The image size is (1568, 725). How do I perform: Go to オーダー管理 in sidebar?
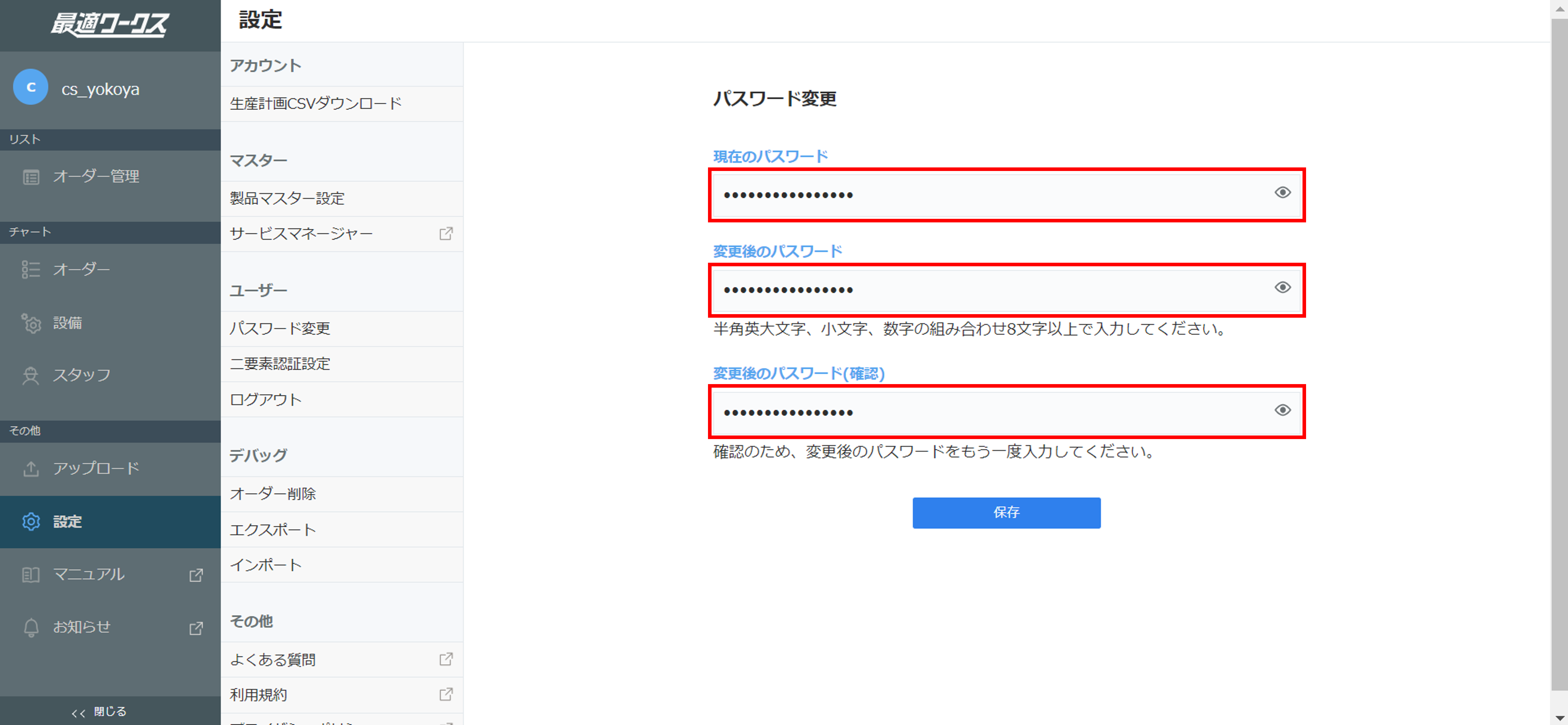(x=110, y=177)
